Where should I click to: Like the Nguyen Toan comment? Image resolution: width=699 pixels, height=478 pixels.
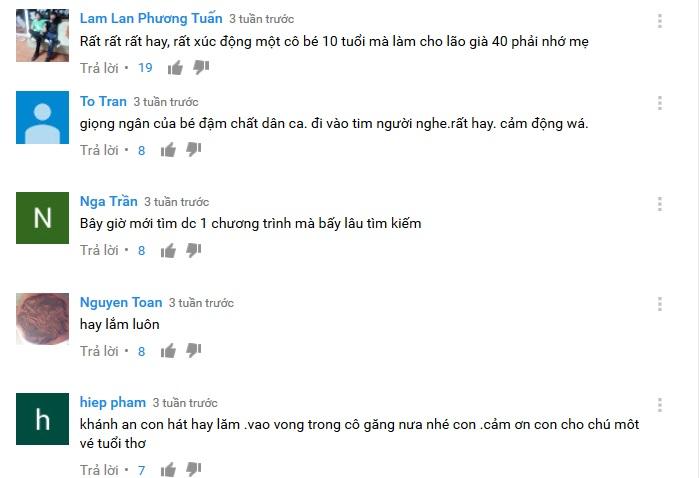tap(168, 351)
